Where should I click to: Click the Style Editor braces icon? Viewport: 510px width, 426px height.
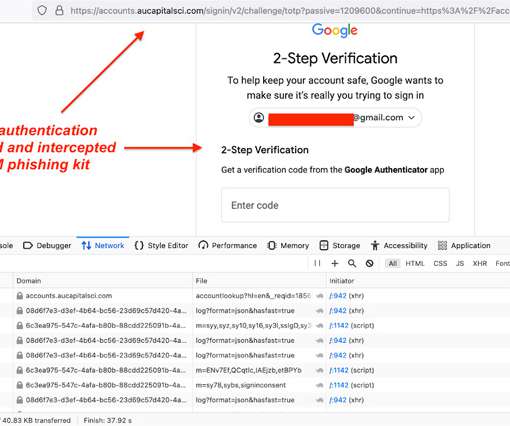[x=139, y=246]
